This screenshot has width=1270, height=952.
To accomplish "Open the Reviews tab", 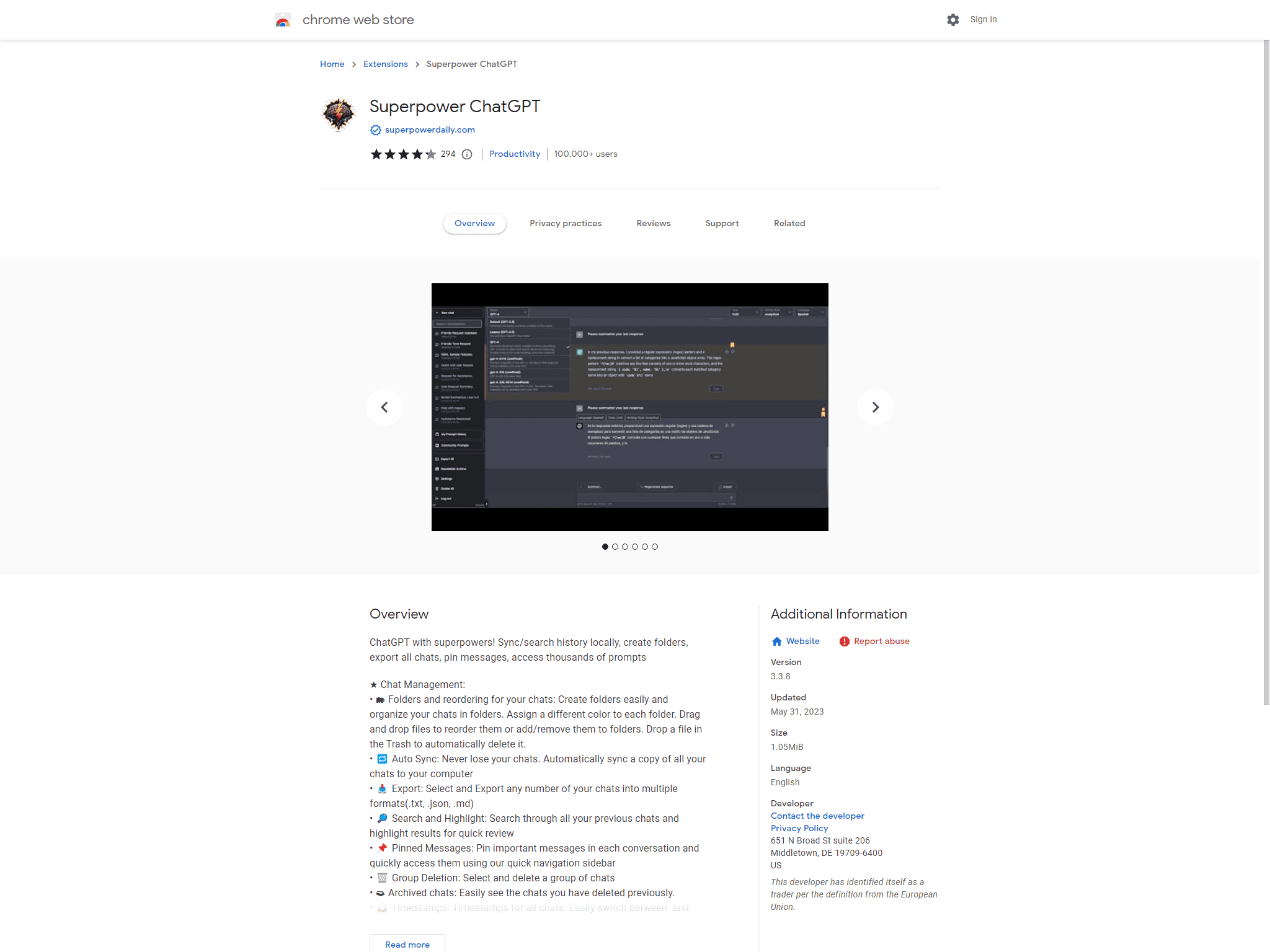I will coord(654,224).
